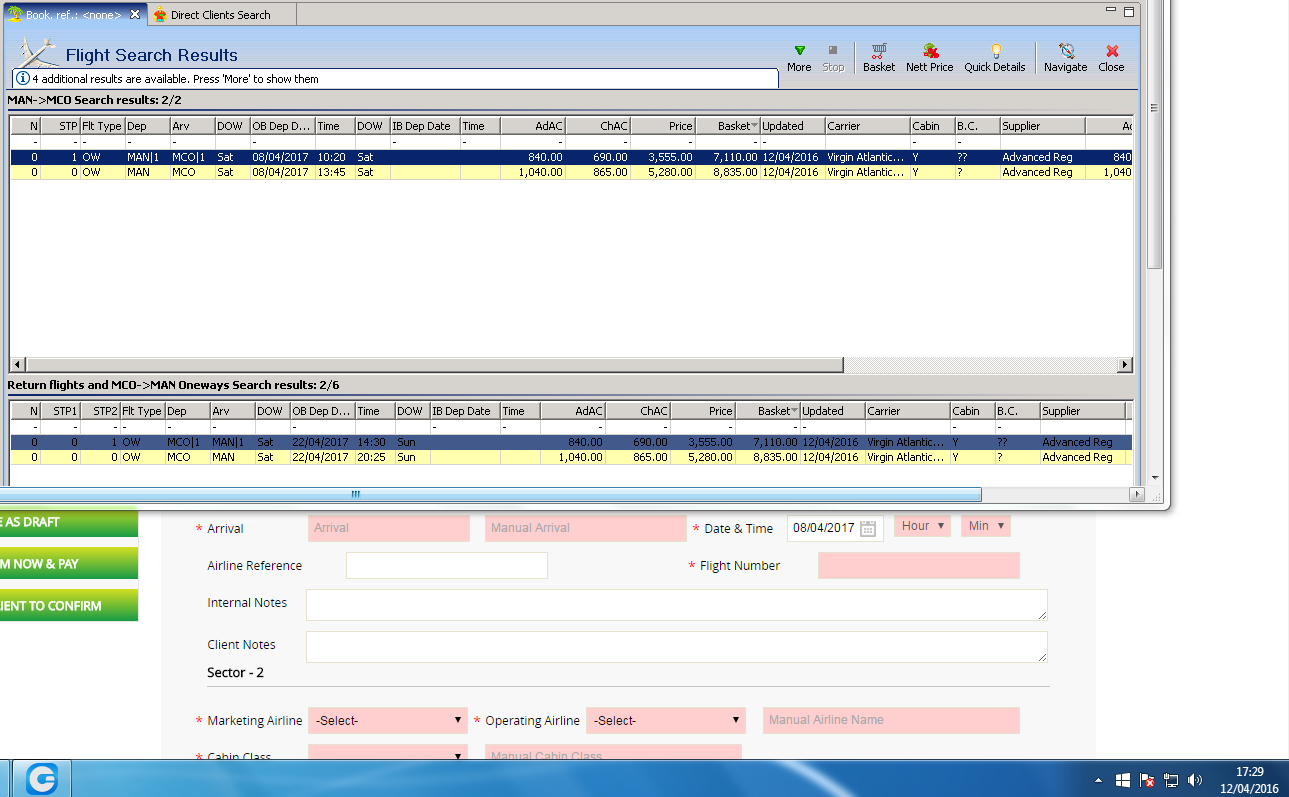Screen dimensions: 1289x797
Task: Click the Client Notes text area
Action: 677,646
